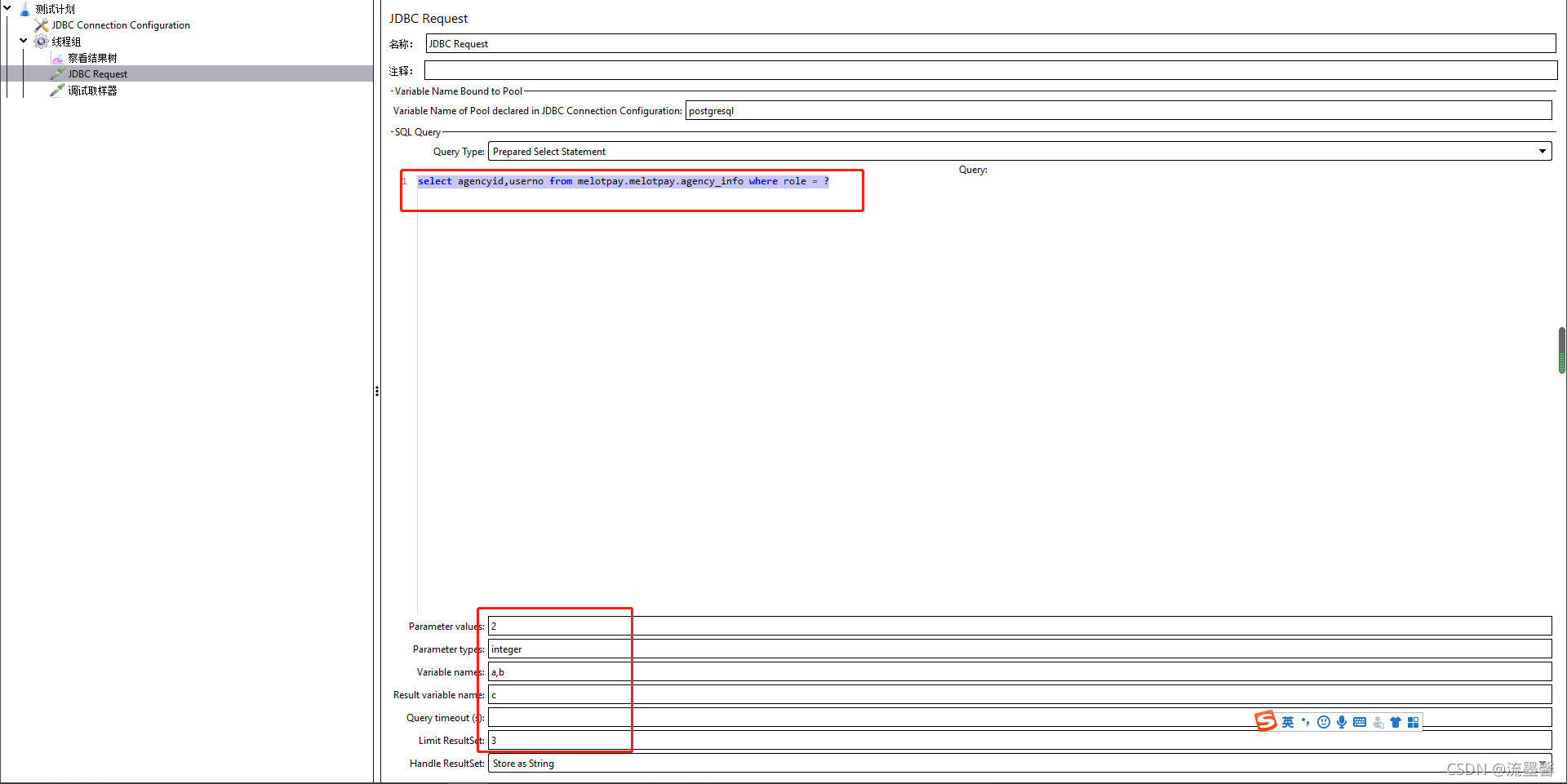The image size is (1567, 784).
Task: Switch input language via the 英 icon
Action: (1288, 722)
